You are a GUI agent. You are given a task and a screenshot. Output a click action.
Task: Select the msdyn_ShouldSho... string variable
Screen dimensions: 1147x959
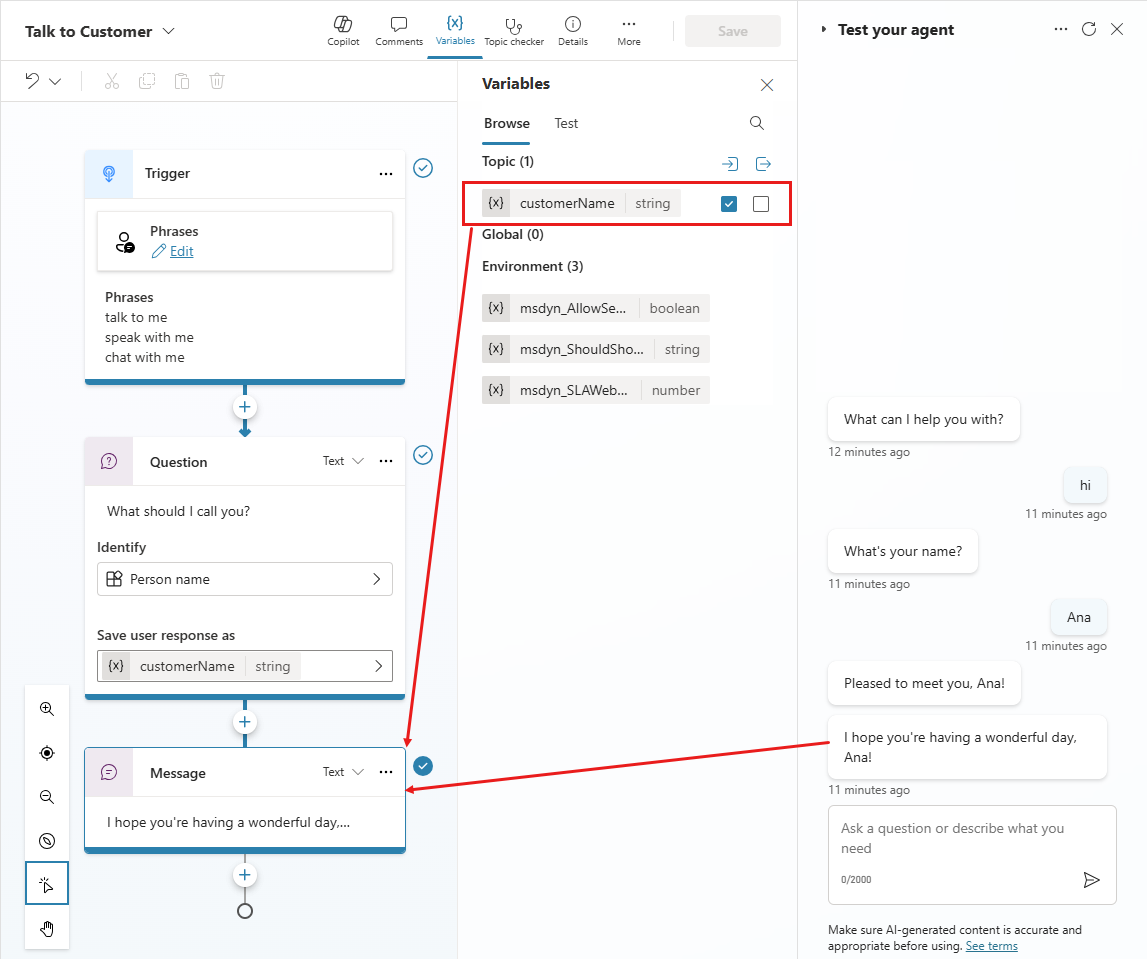[595, 349]
